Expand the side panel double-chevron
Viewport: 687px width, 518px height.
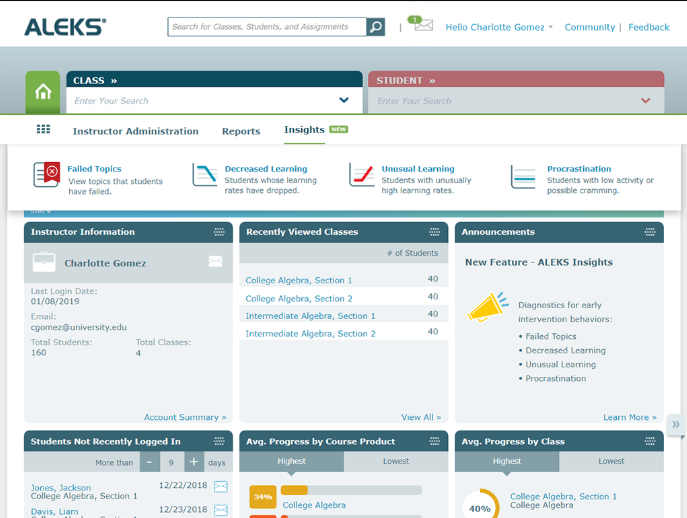point(676,424)
